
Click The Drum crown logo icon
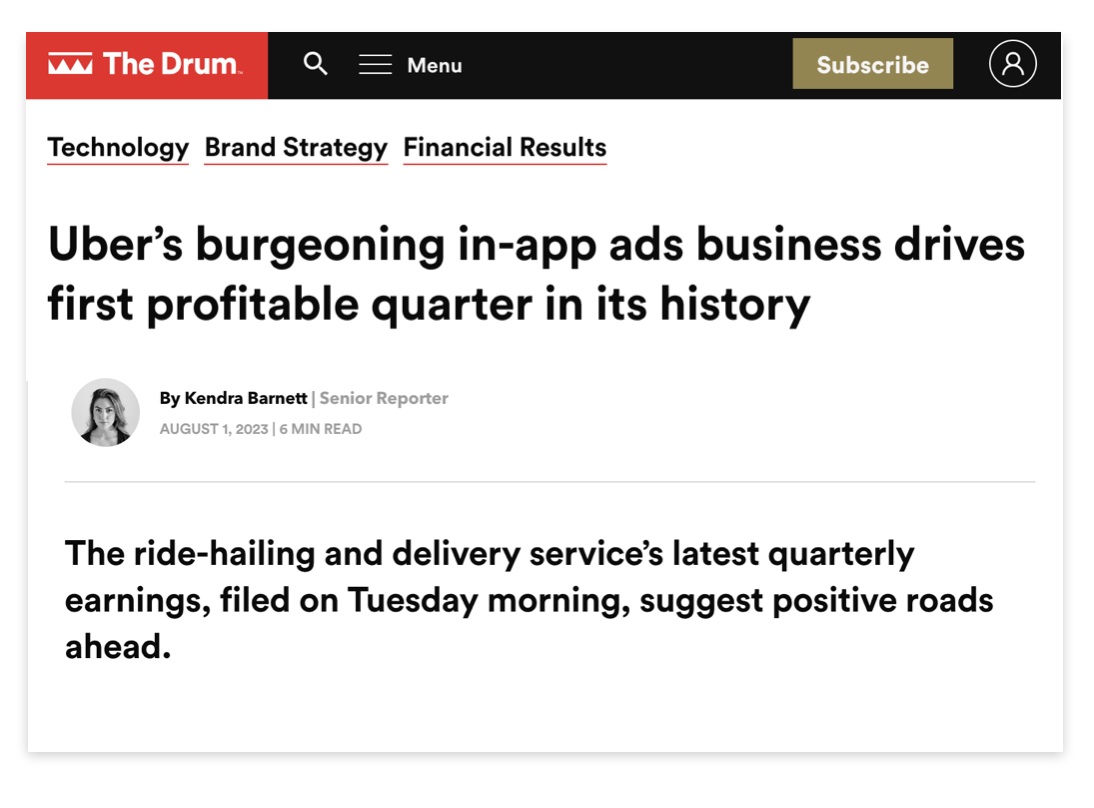point(70,65)
